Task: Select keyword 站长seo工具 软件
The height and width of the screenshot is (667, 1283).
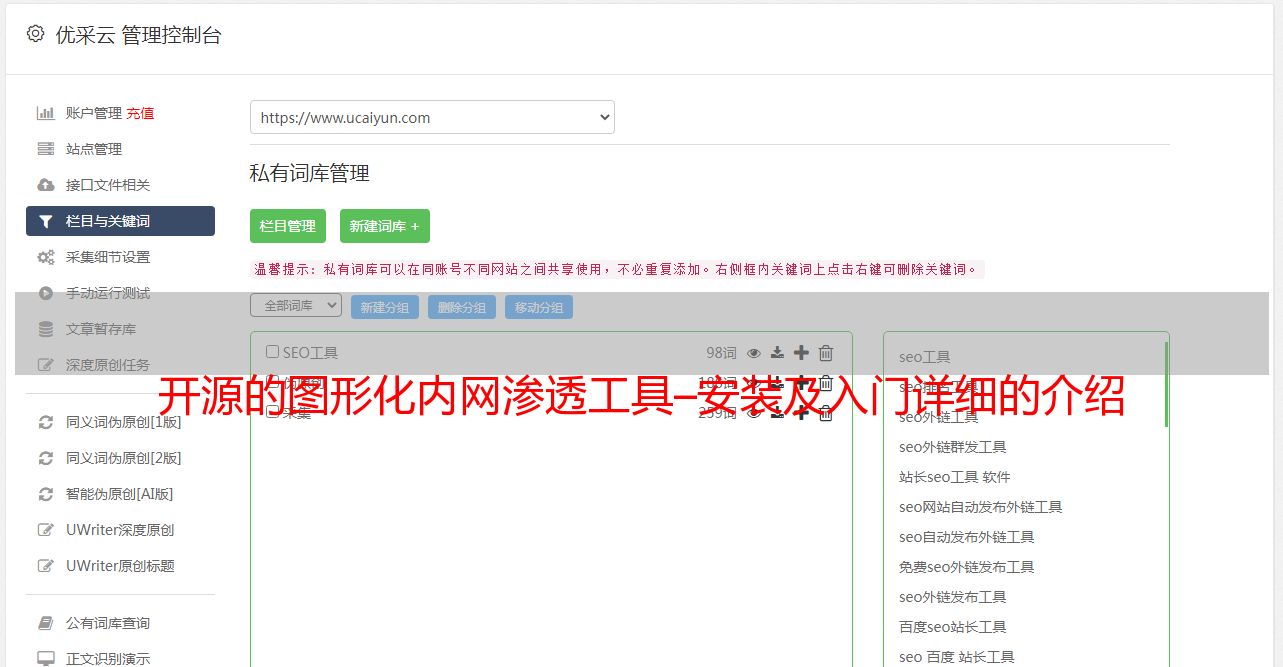Action: pyautogui.click(x=955, y=477)
